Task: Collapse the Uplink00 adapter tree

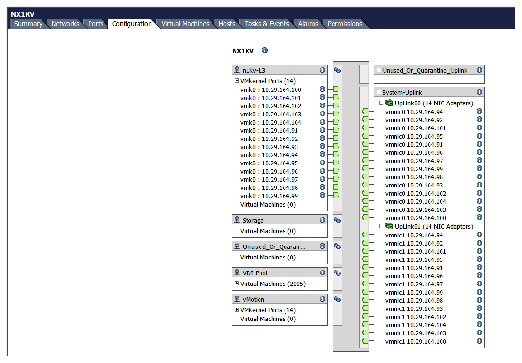Action: (x=381, y=103)
